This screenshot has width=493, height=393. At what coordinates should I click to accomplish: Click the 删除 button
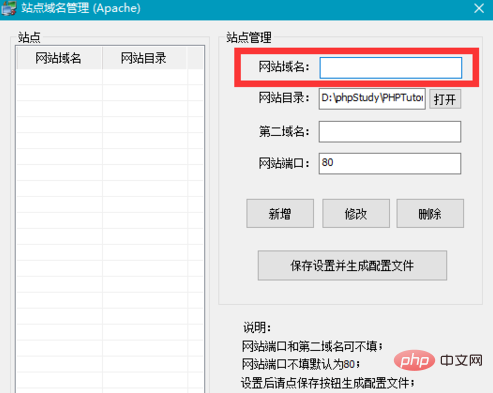point(430,214)
